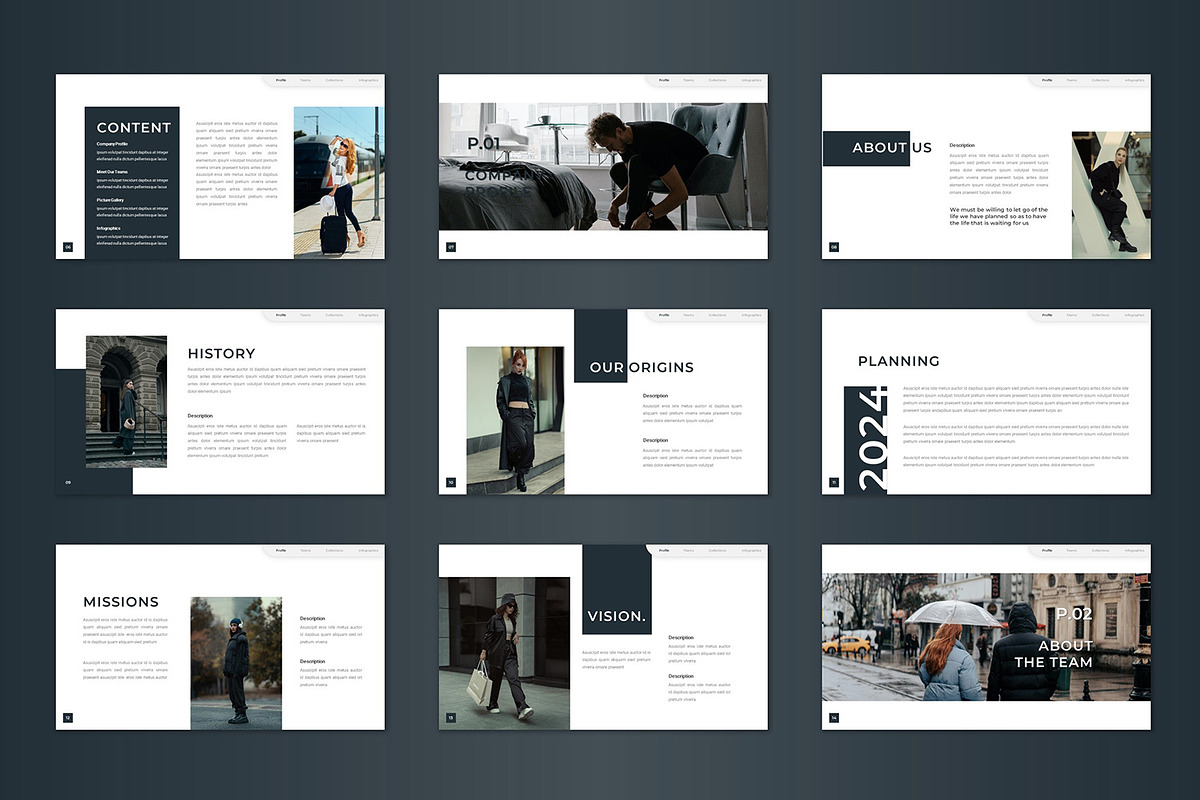Image resolution: width=1200 pixels, height=800 pixels.
Task: Click the CONTENT slide heading
Action: tap(134, 128)
